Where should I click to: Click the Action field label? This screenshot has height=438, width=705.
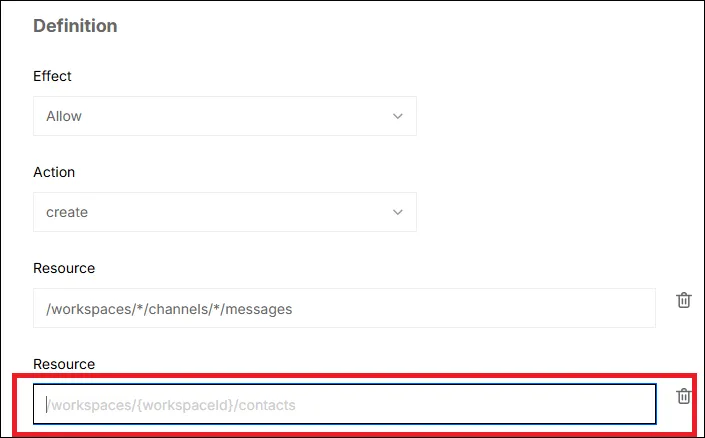(x=54, y=172)
